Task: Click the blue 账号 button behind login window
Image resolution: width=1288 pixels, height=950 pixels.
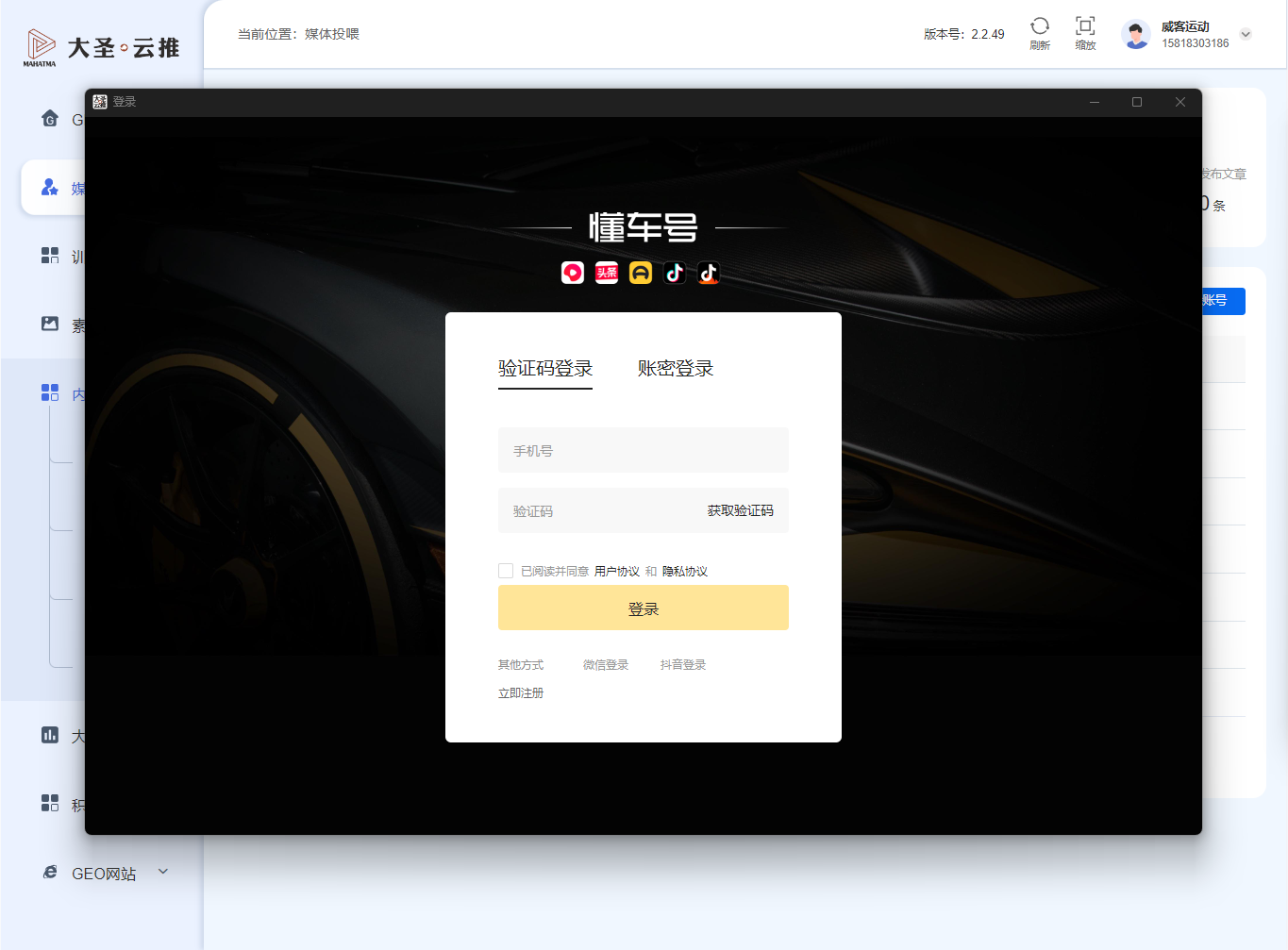Action: coord(1223,301)
